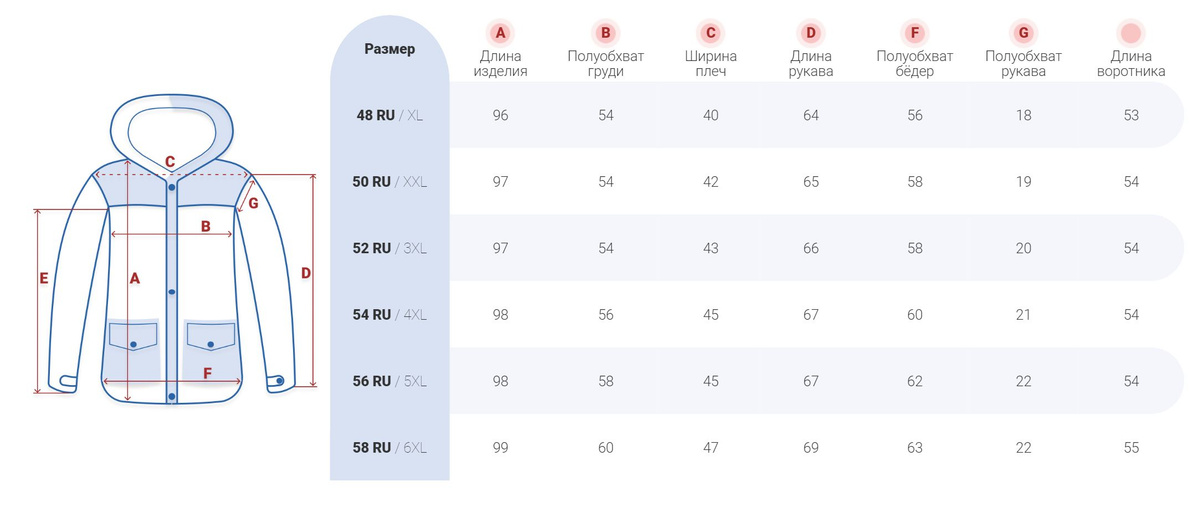Viewport: 1200px width, 512px height.
Task: Click the letter F hip measurement arrow
Action: tap(172, 380)
